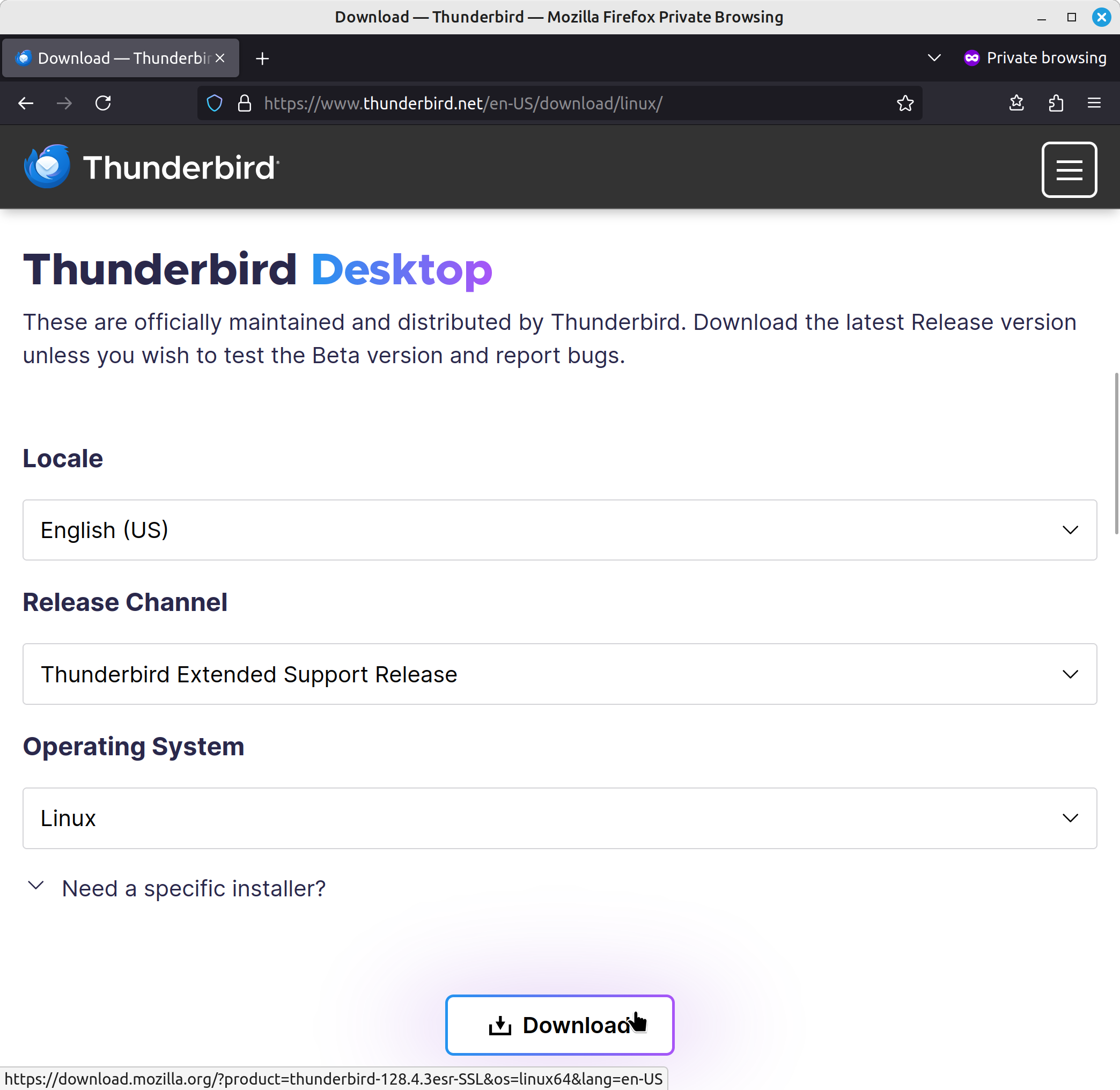Bookmark this page with the star

coord(905,103)
